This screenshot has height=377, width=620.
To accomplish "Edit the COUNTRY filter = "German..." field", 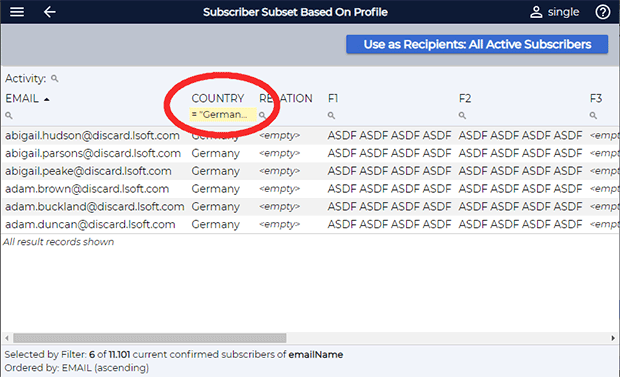I will 223,115.
